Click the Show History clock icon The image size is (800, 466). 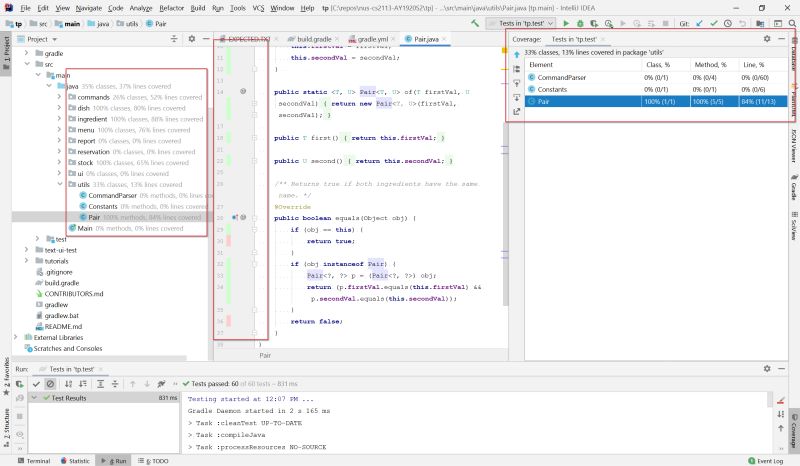pos(728,23)
